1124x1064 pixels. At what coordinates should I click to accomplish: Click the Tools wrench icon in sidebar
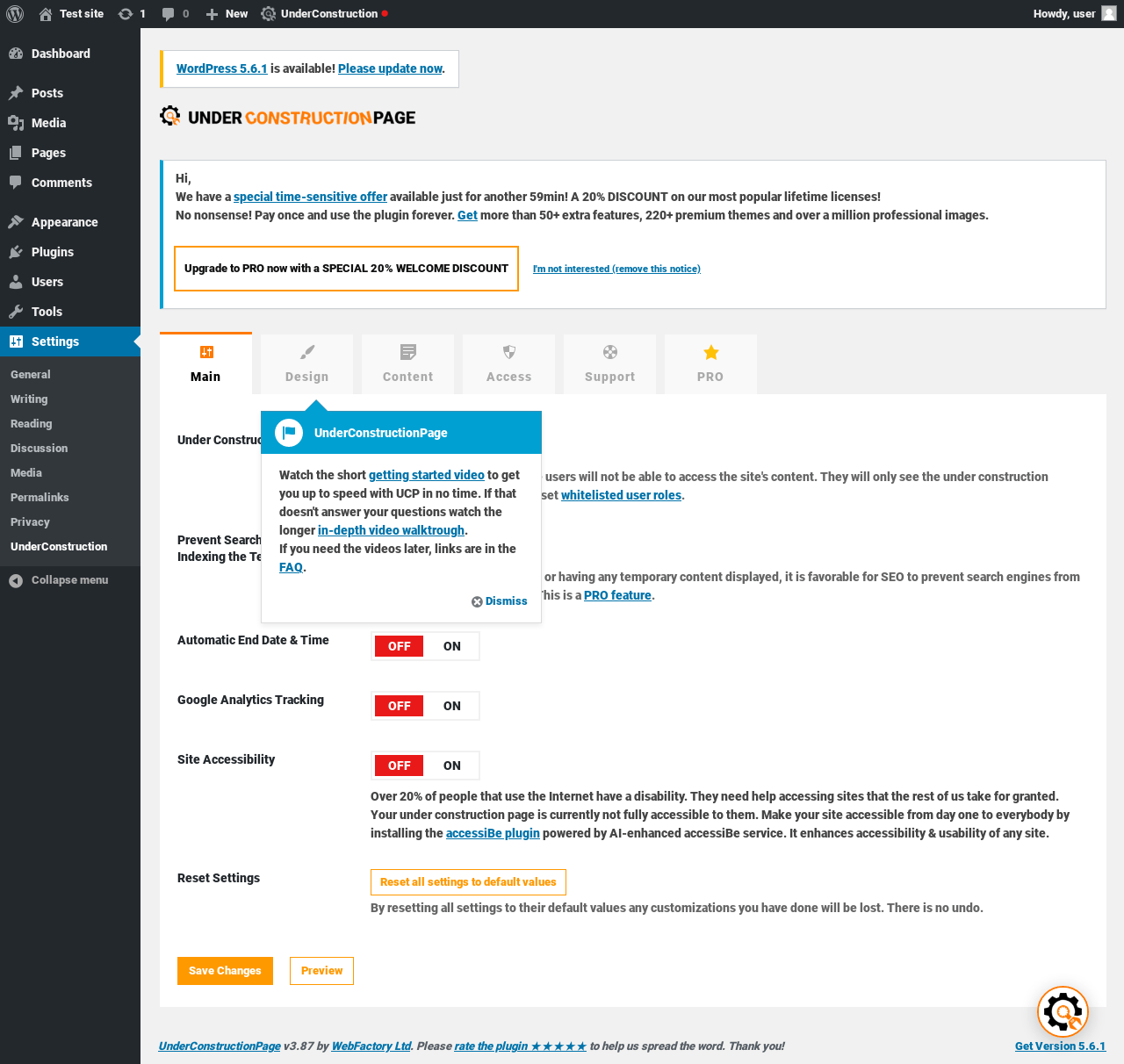click(x=16, y=312)
